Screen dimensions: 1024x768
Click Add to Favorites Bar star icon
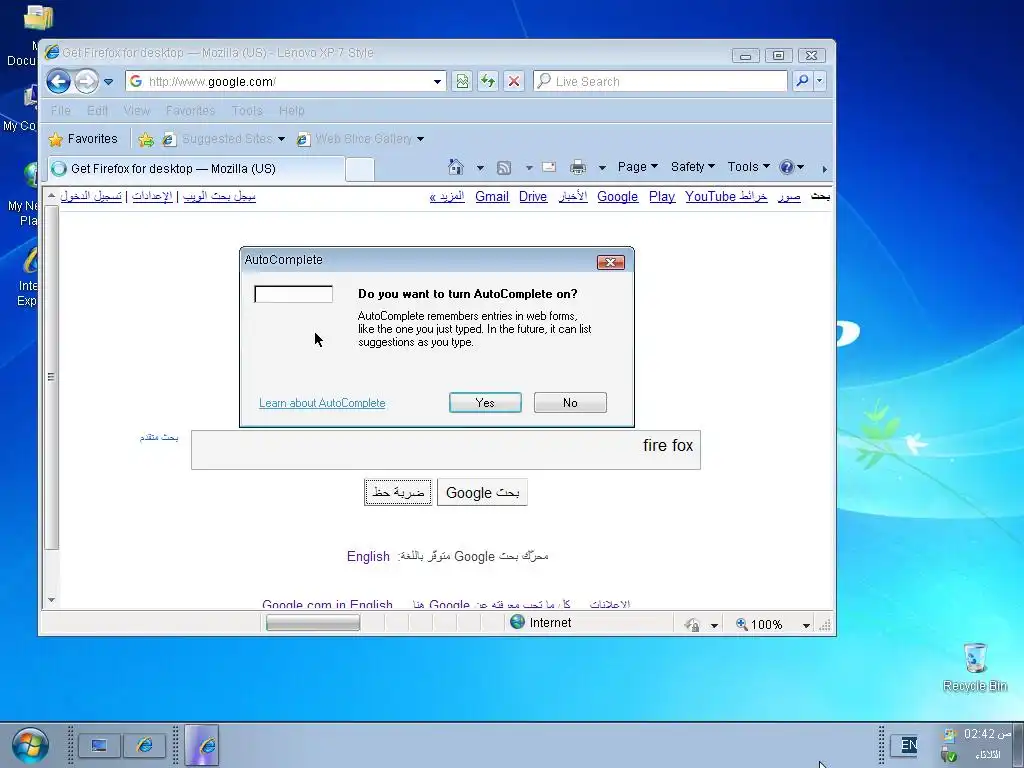click(x=146, y=139)
